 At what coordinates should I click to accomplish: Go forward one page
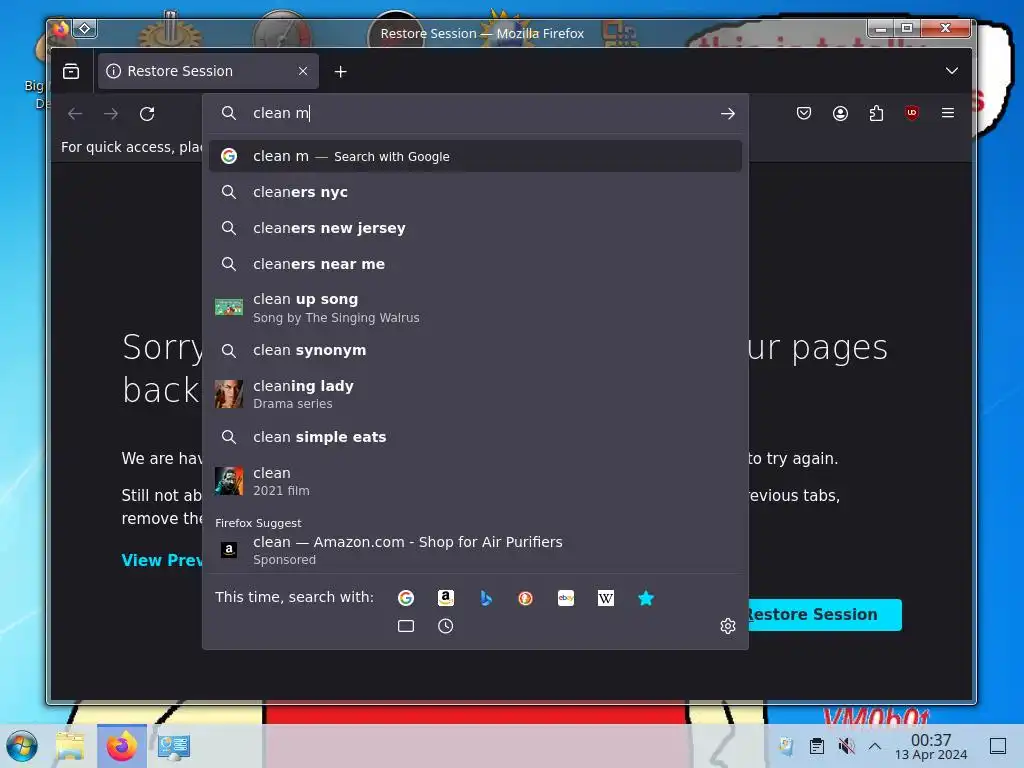(111, 114)
